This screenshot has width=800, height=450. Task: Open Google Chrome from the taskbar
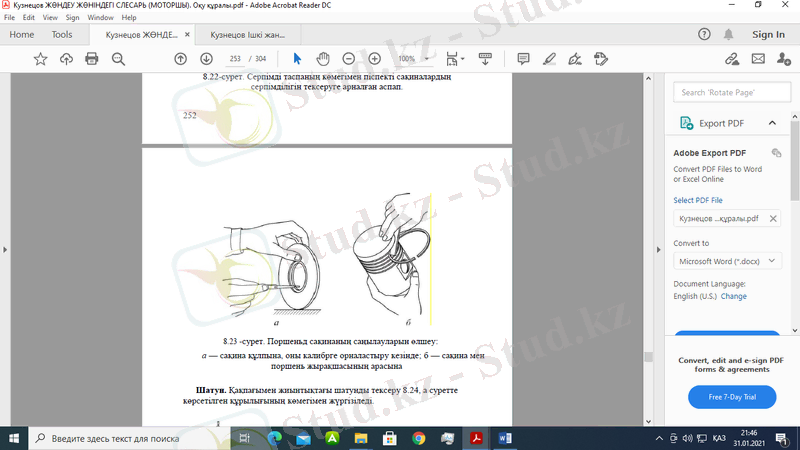[x=418, y=437]
